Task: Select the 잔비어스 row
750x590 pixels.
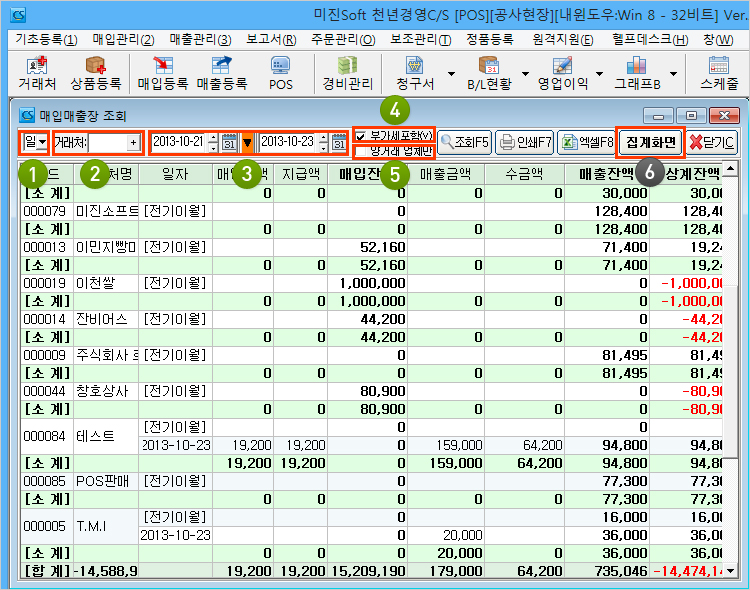Action: click(372, 319)
